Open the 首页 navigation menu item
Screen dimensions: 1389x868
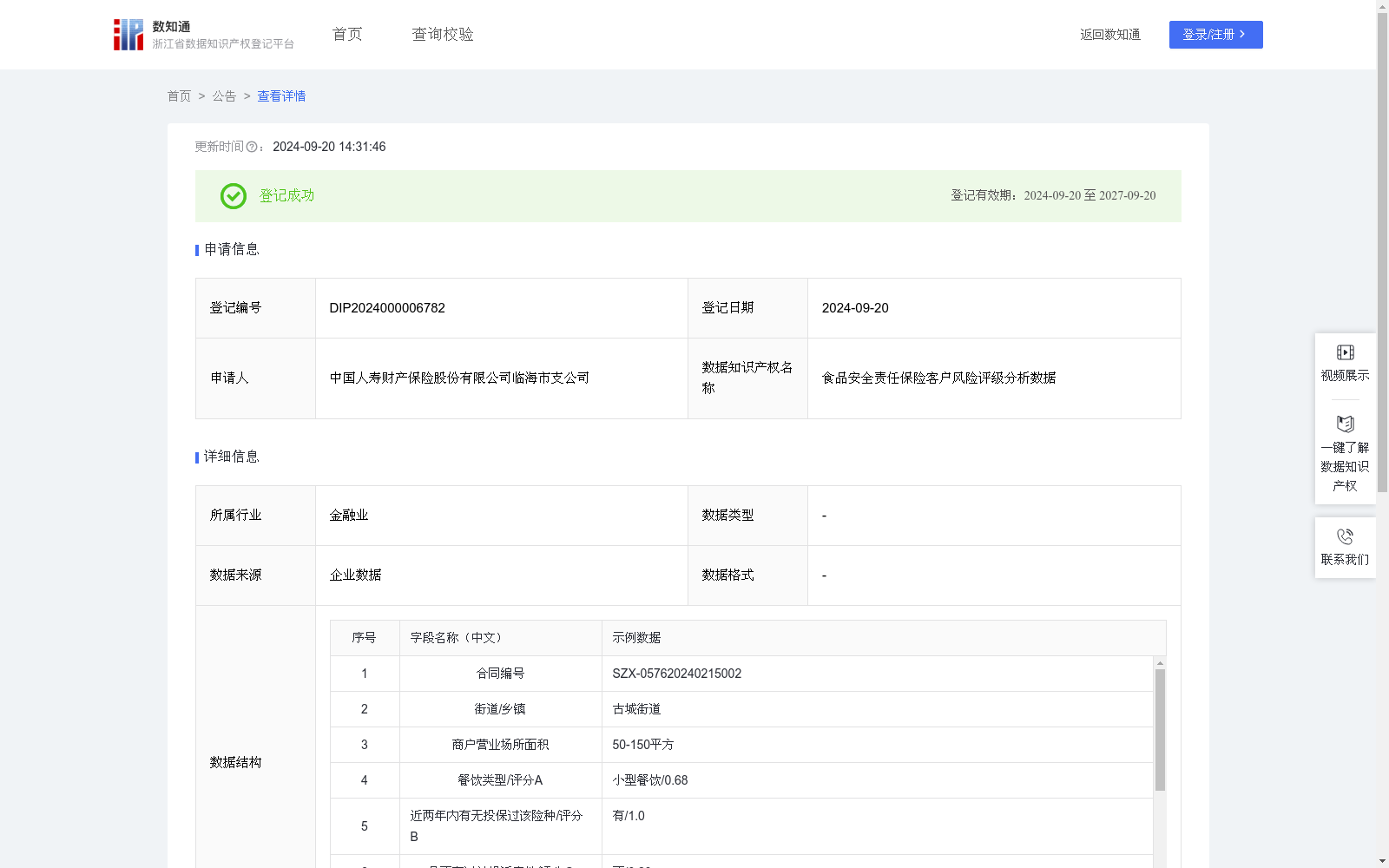(347, 35)
